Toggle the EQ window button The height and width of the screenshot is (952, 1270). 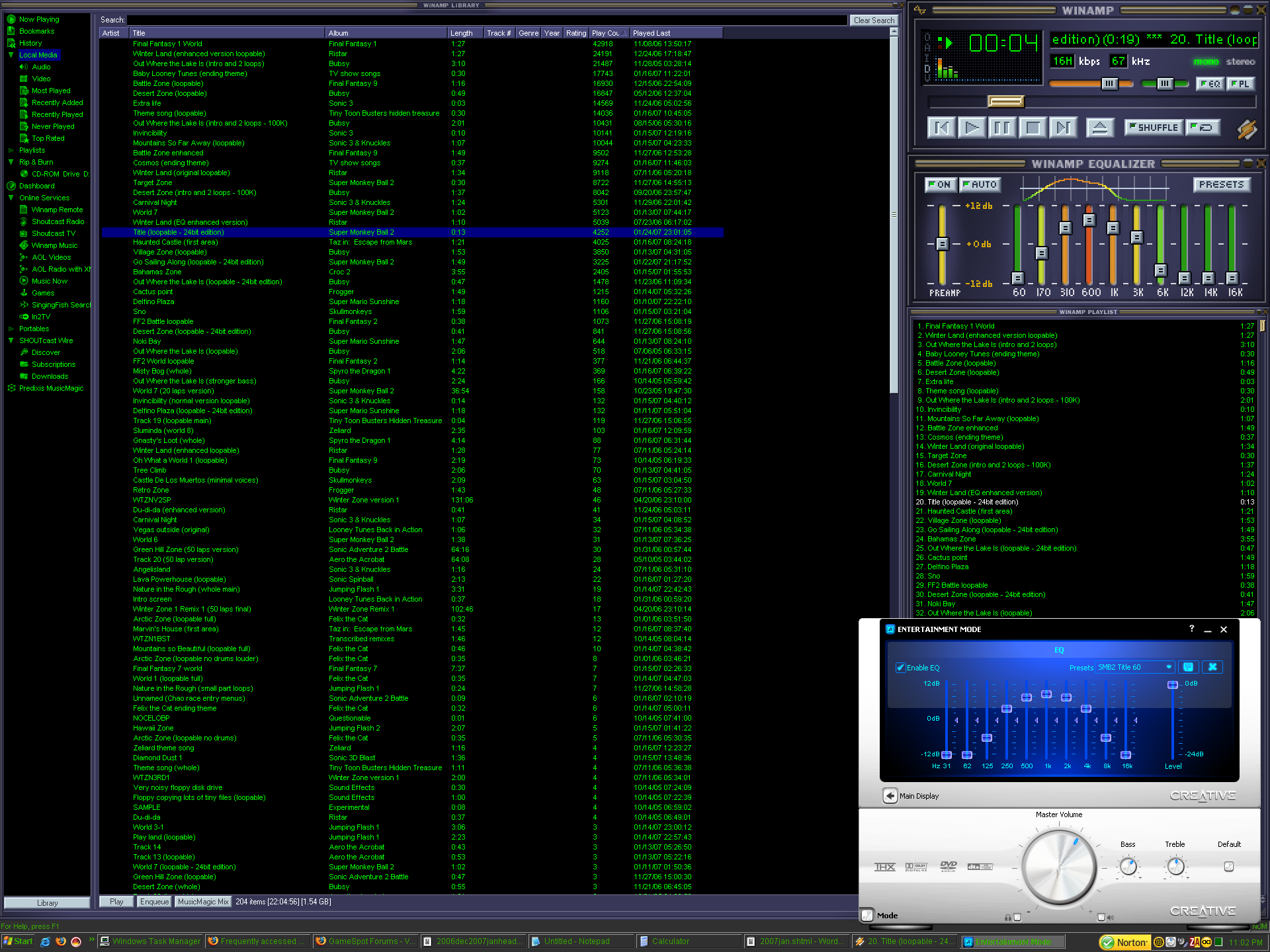[x=1210, y=84]
